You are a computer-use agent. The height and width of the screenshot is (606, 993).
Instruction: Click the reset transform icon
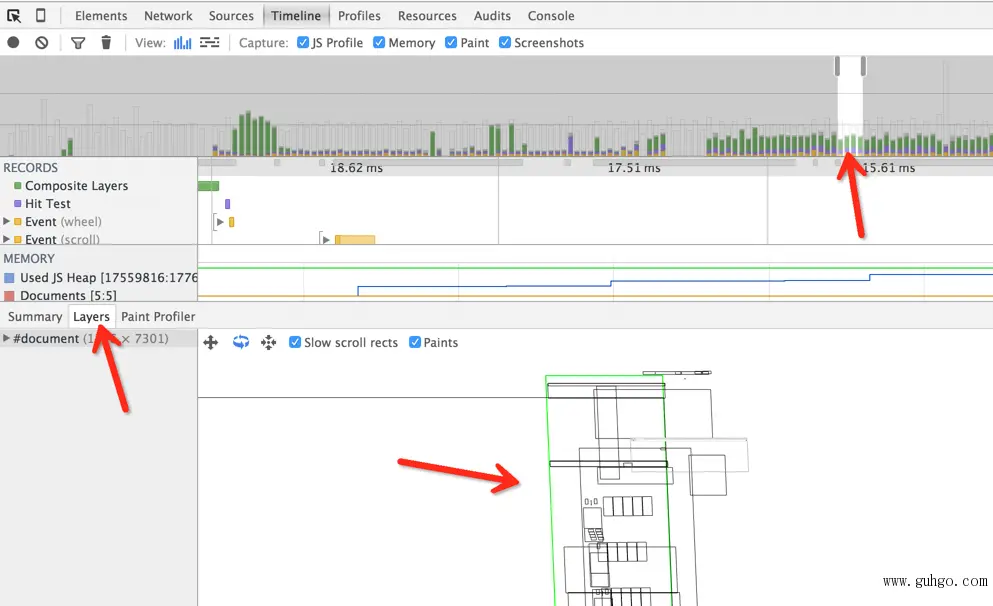[x=269, y=343]
